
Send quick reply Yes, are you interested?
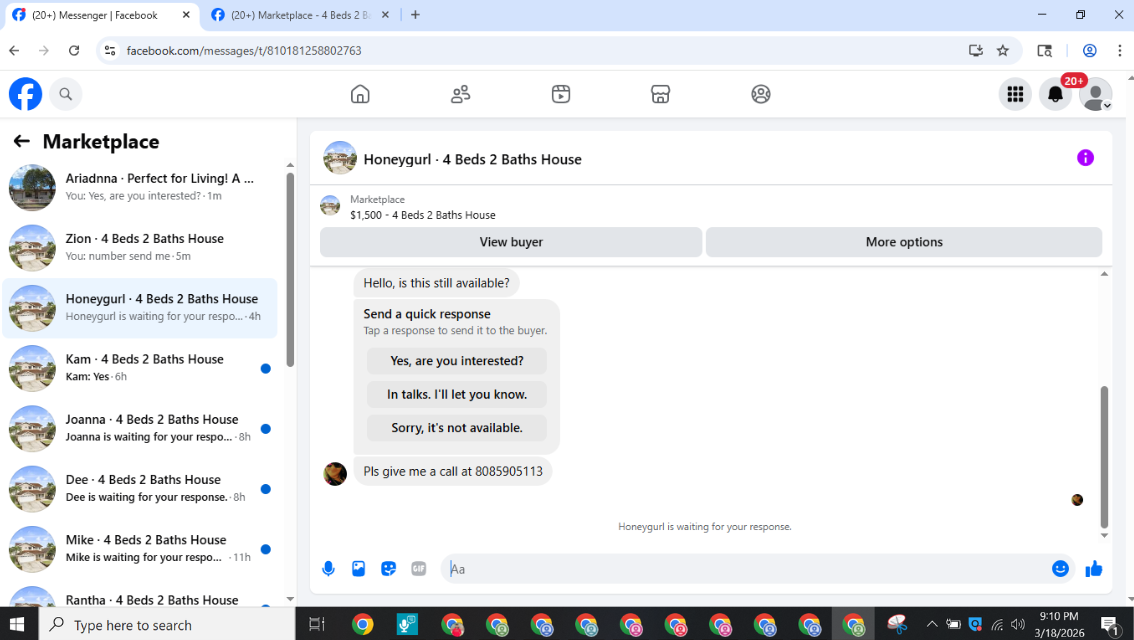pos(457,361)
